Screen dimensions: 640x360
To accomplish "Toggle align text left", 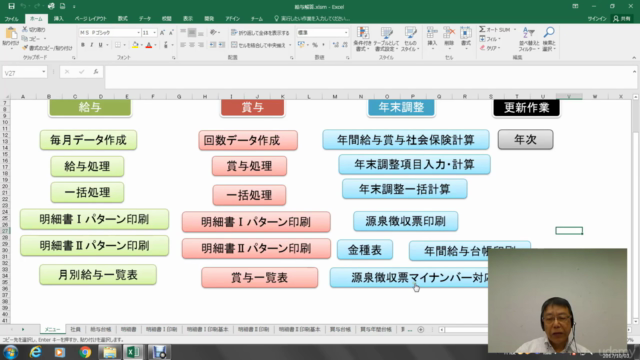I will 183,45.
